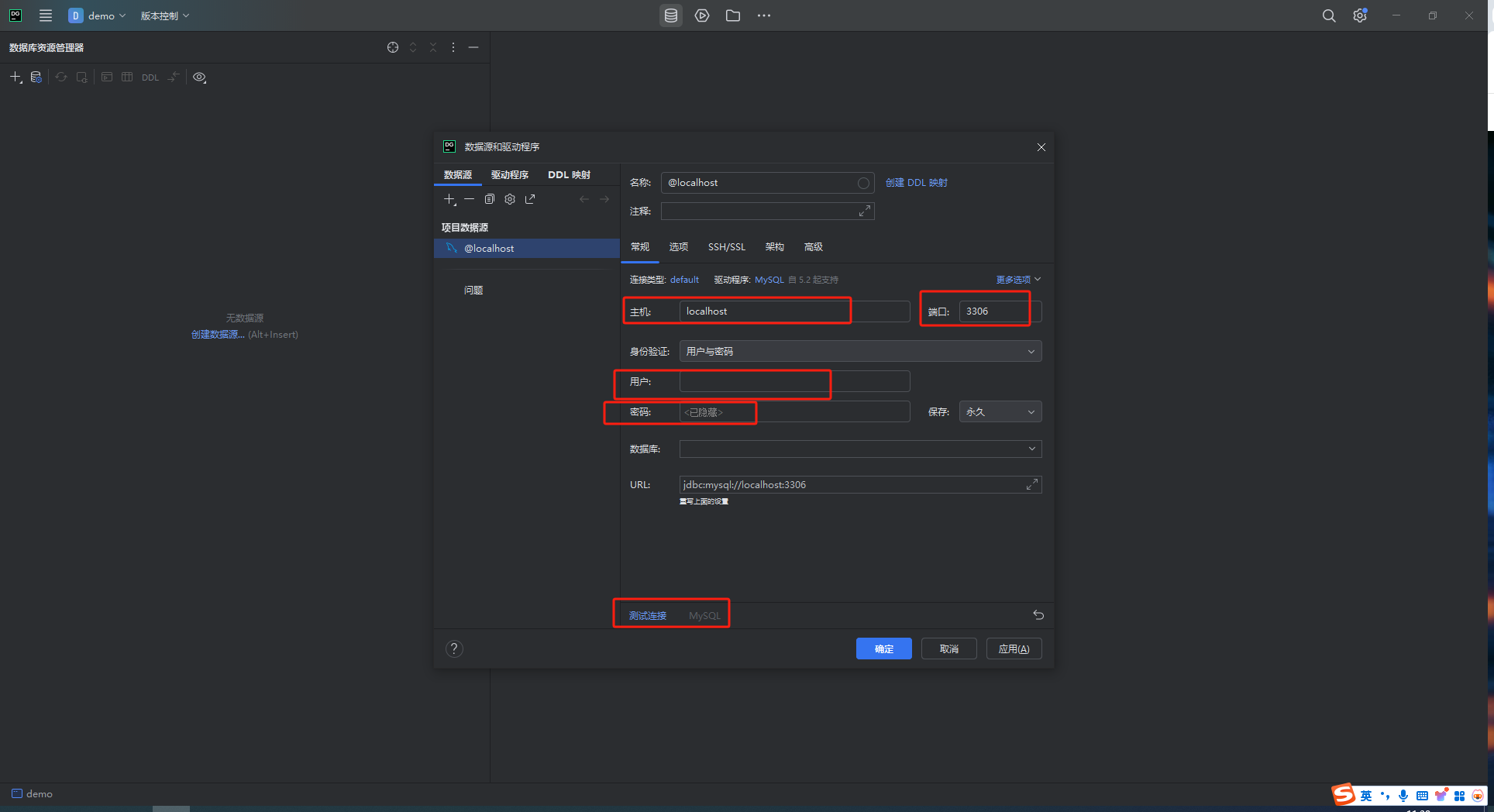Open the demo project dropdown
Screen dimensions: 1494x812
point(98,15)
